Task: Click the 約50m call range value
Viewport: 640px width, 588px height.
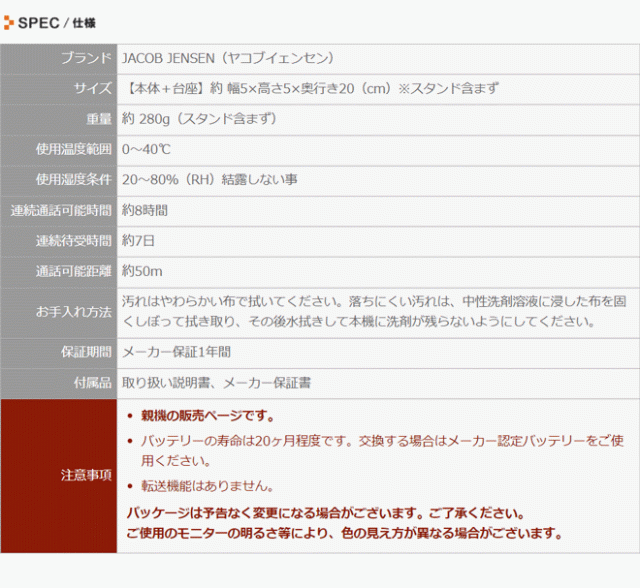Action: 142,271
